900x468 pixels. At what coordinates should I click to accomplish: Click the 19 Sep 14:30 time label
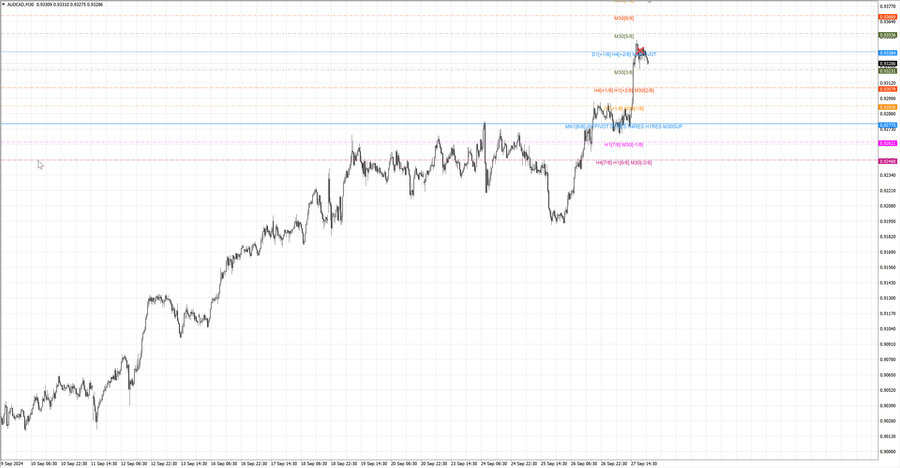tap(374, 463)
